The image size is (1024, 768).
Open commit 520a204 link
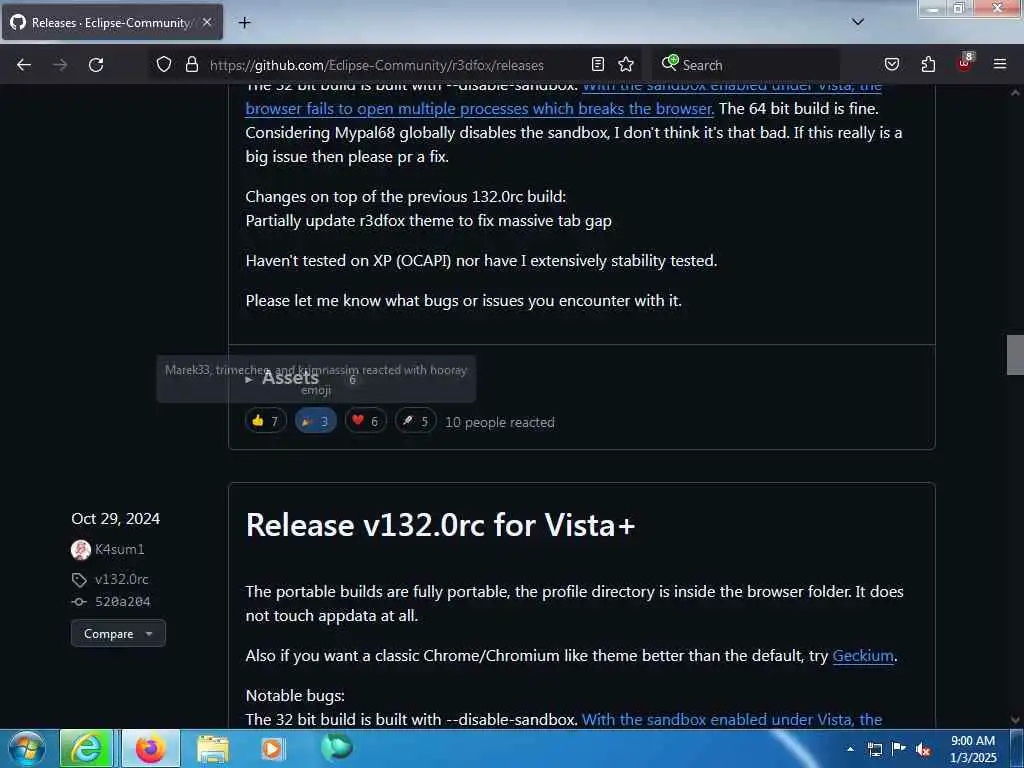(x=123, y=601)
